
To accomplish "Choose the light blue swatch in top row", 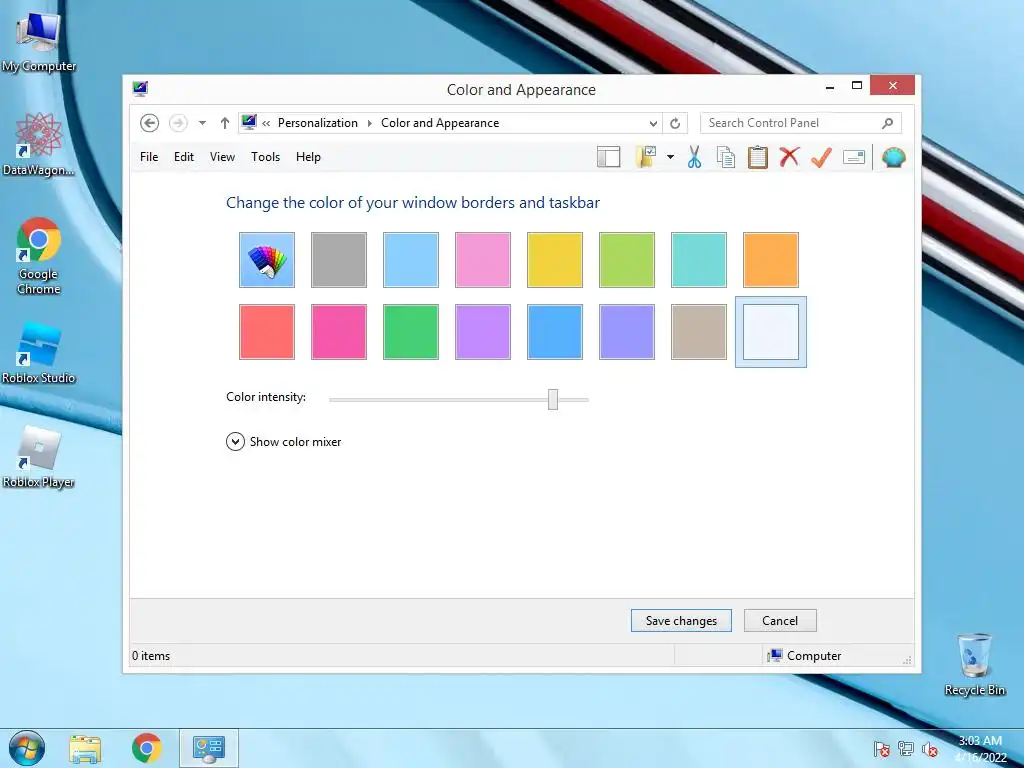I will click(411, 260).
